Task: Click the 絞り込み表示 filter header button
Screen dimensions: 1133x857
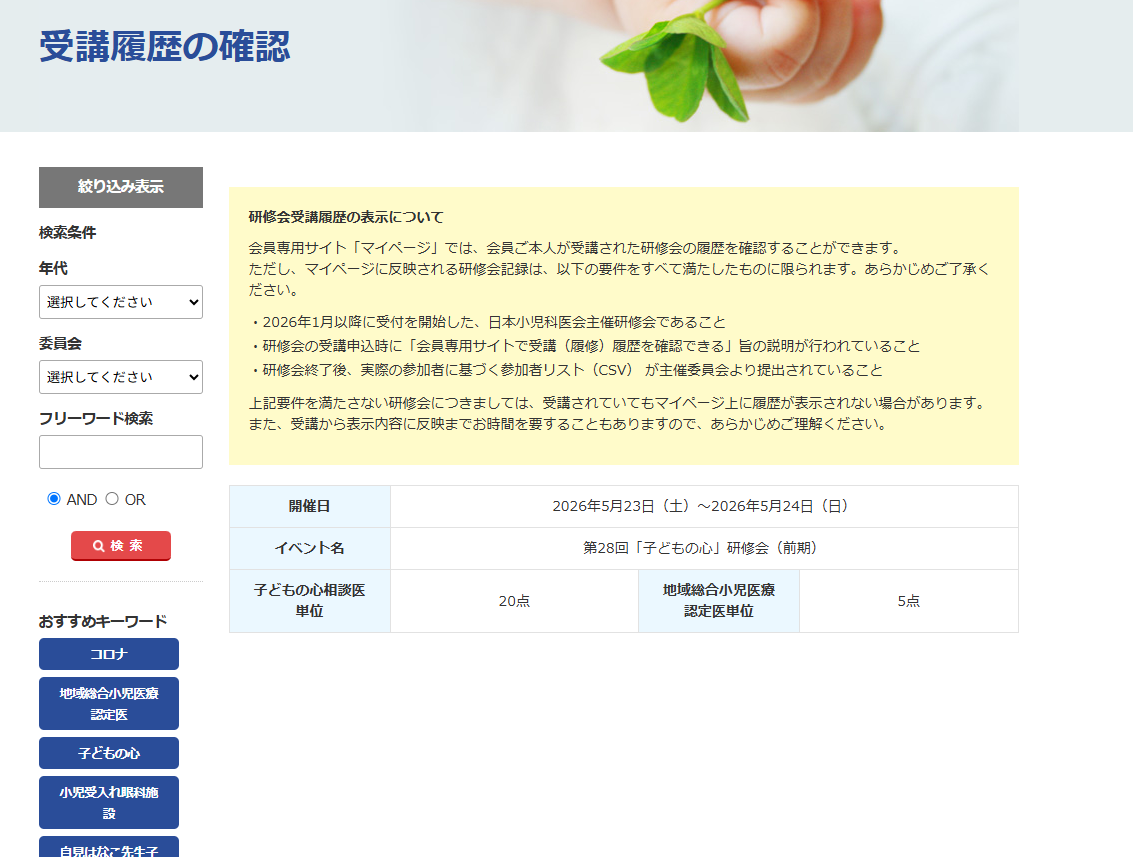Action: pos(121,187)
